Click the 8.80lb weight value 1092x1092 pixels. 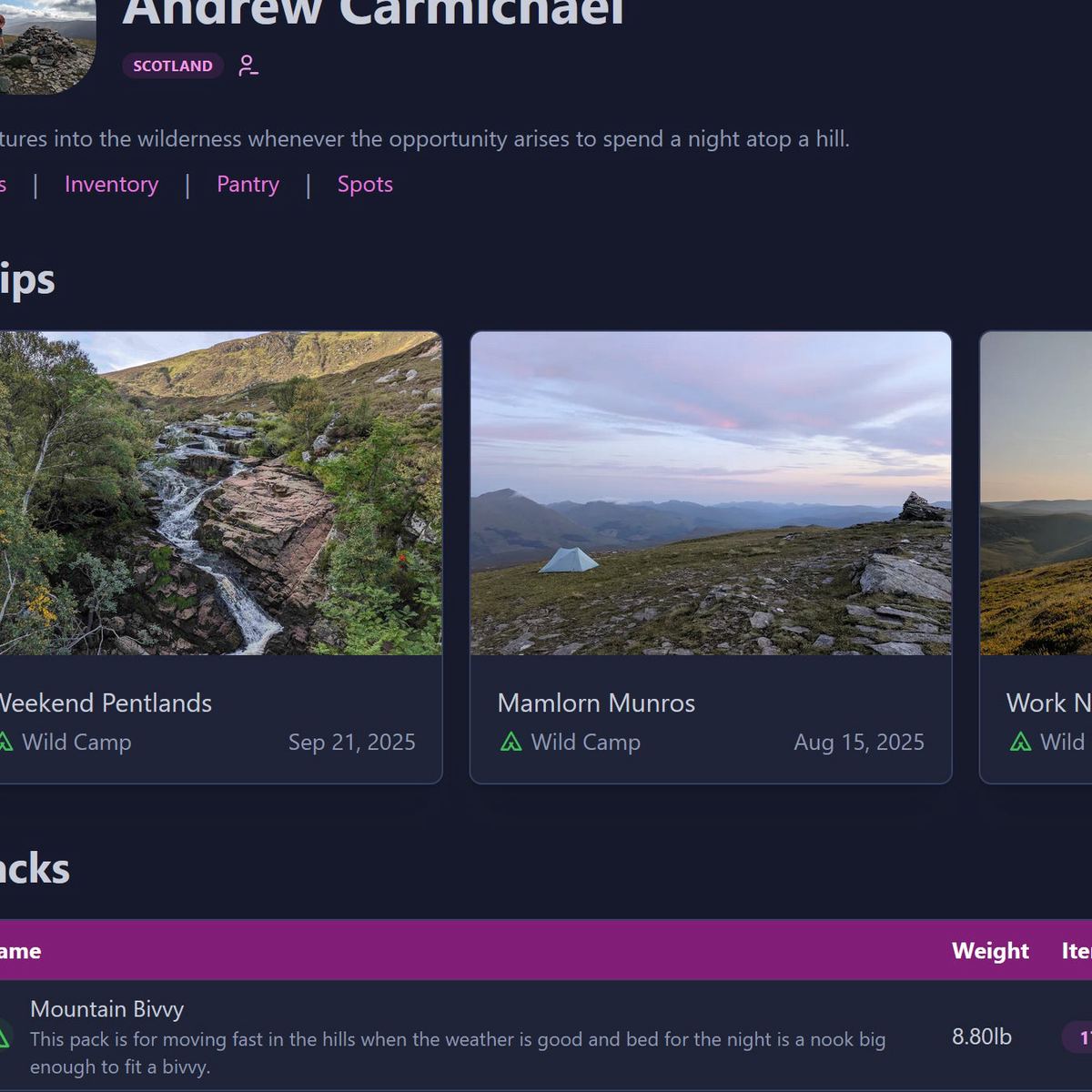[x=981, y=1036]
